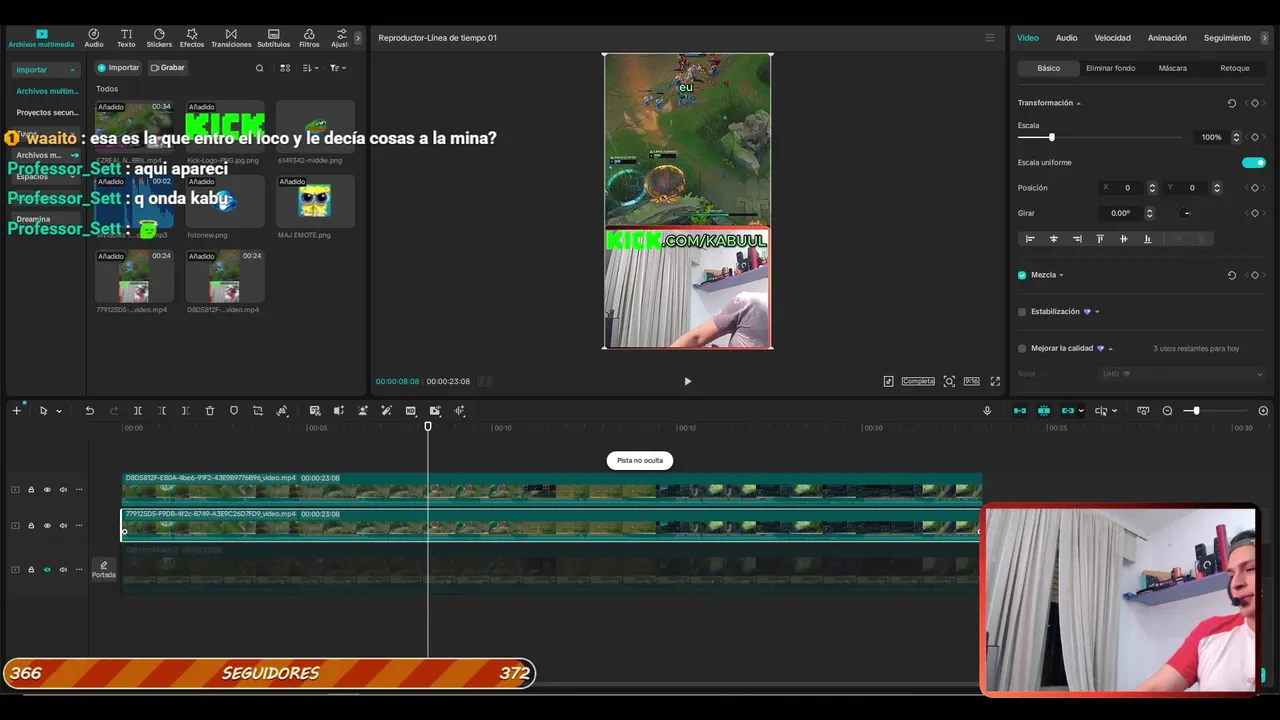Click the add track plus icon

pyautogui.click(x=16, y=411)
